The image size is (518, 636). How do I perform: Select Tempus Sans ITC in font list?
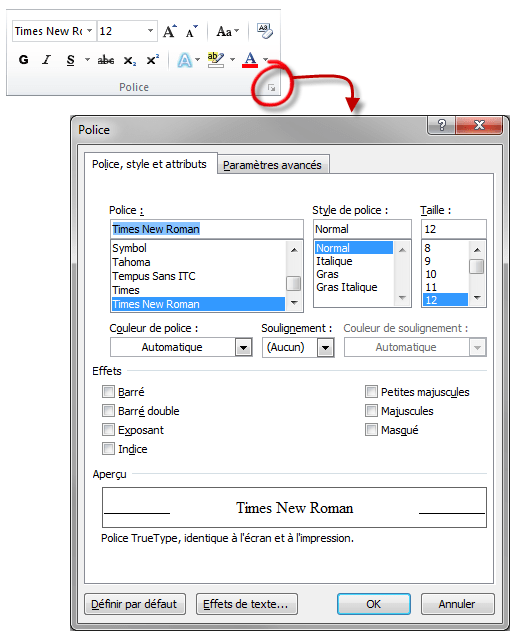coord(198,276)
